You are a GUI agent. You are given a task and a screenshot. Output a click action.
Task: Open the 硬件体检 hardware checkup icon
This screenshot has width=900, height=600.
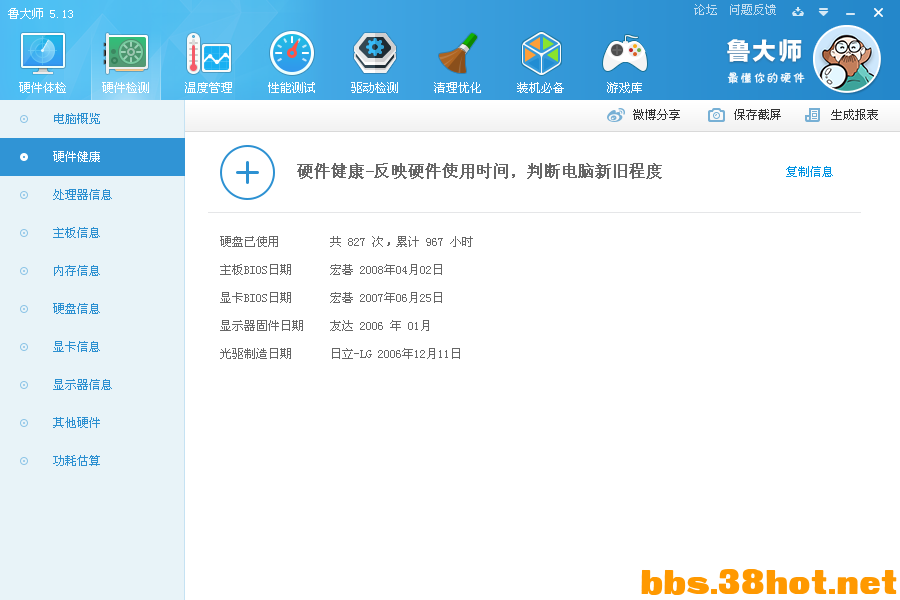[42, 53]
